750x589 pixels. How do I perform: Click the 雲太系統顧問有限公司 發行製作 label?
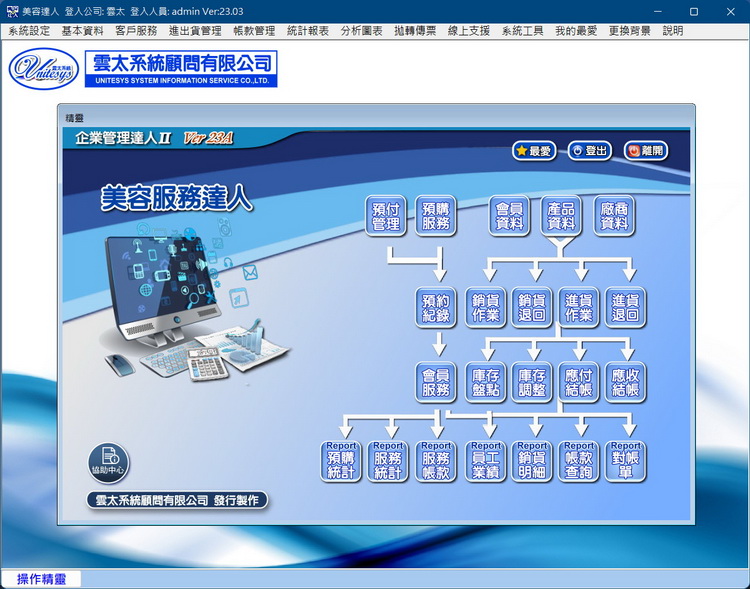pos(177,500)
